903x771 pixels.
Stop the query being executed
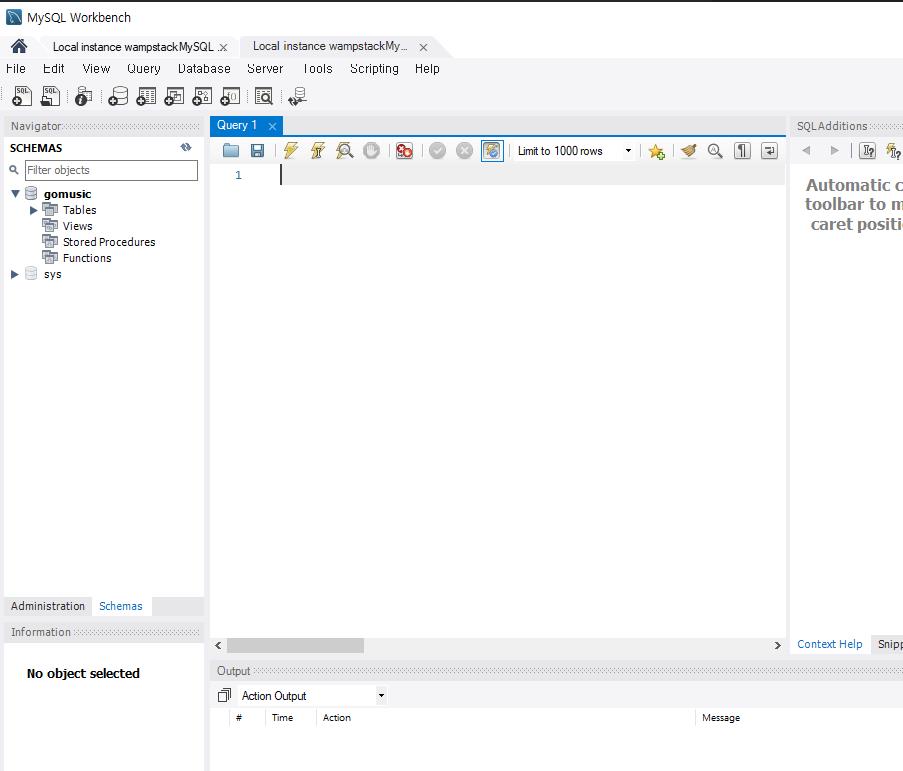371,151
